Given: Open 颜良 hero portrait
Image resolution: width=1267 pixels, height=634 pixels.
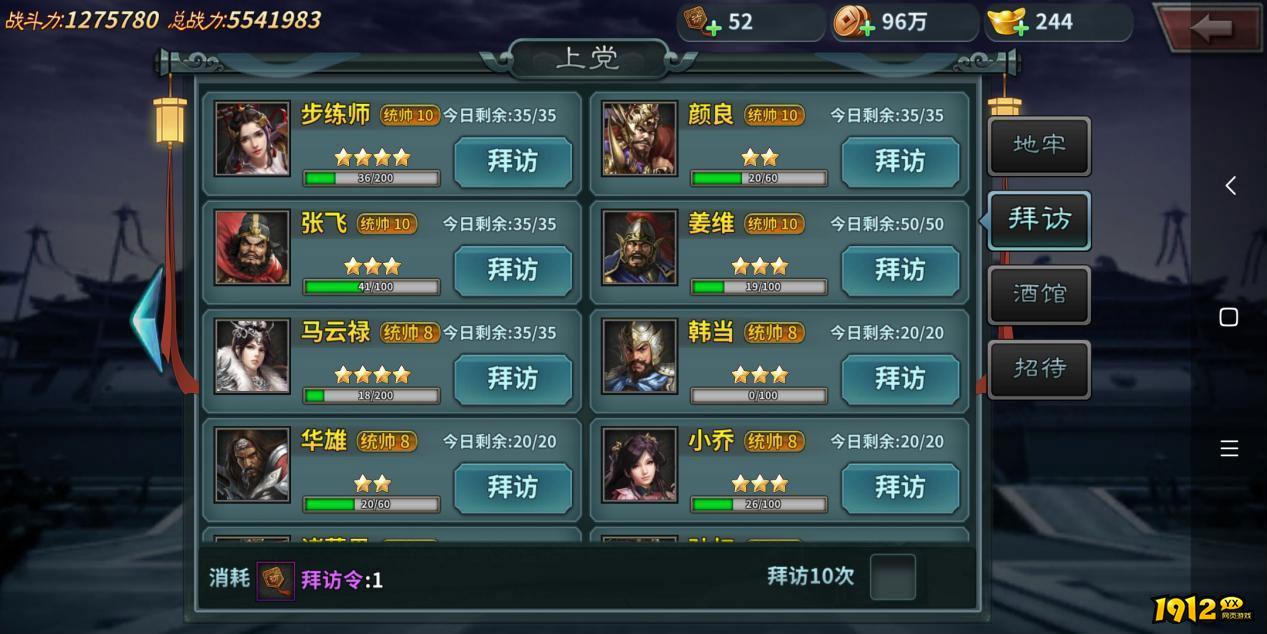Looking at the screenshot, I should (639, 138).
